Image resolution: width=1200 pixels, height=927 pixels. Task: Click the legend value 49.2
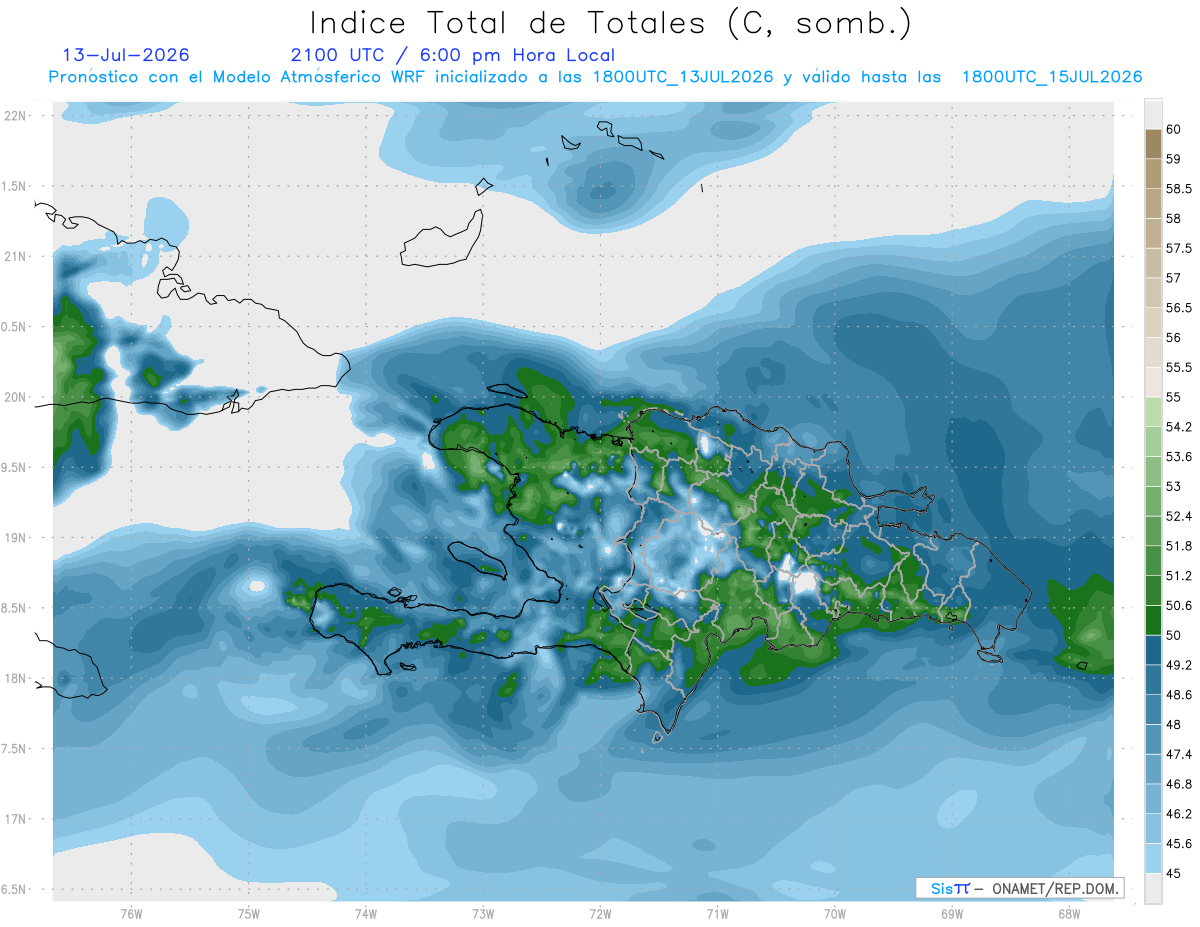pos(1178,665)
